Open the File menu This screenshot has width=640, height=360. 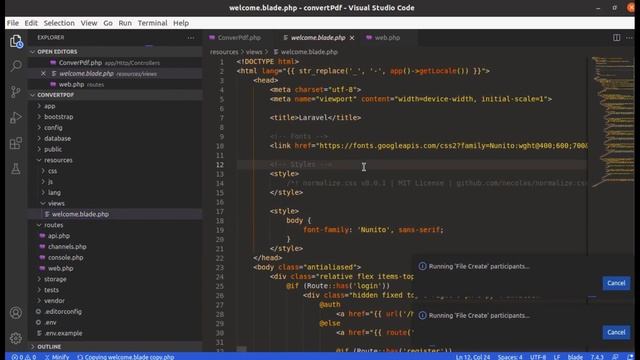click(13, 23)
